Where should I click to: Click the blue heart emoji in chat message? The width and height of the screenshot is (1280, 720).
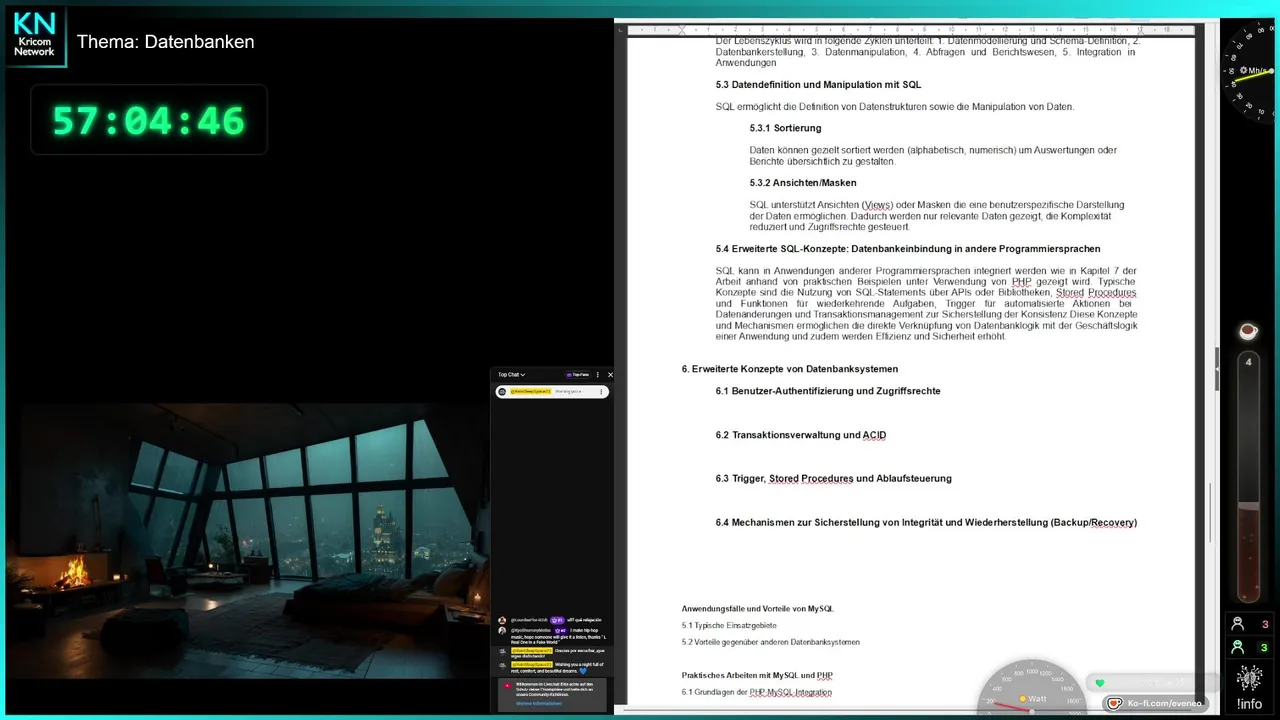tap(583, 671)
